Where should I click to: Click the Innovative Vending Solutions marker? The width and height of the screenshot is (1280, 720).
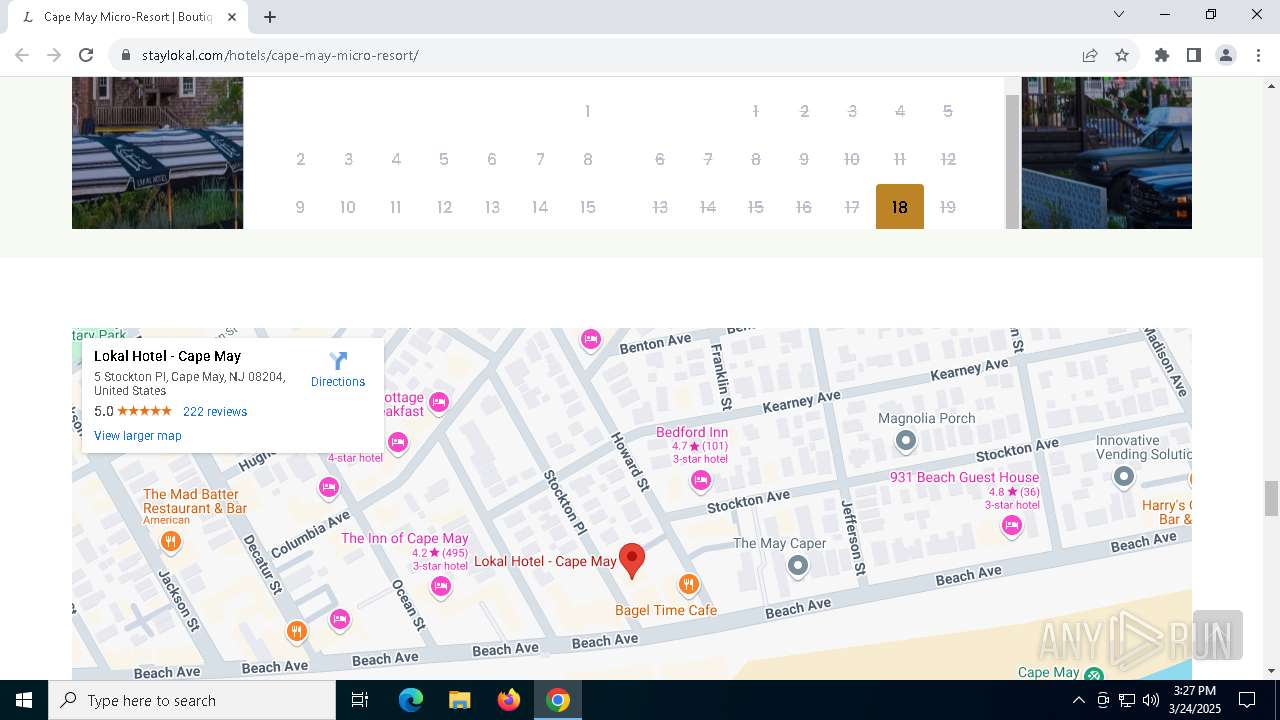[1124, 477]
